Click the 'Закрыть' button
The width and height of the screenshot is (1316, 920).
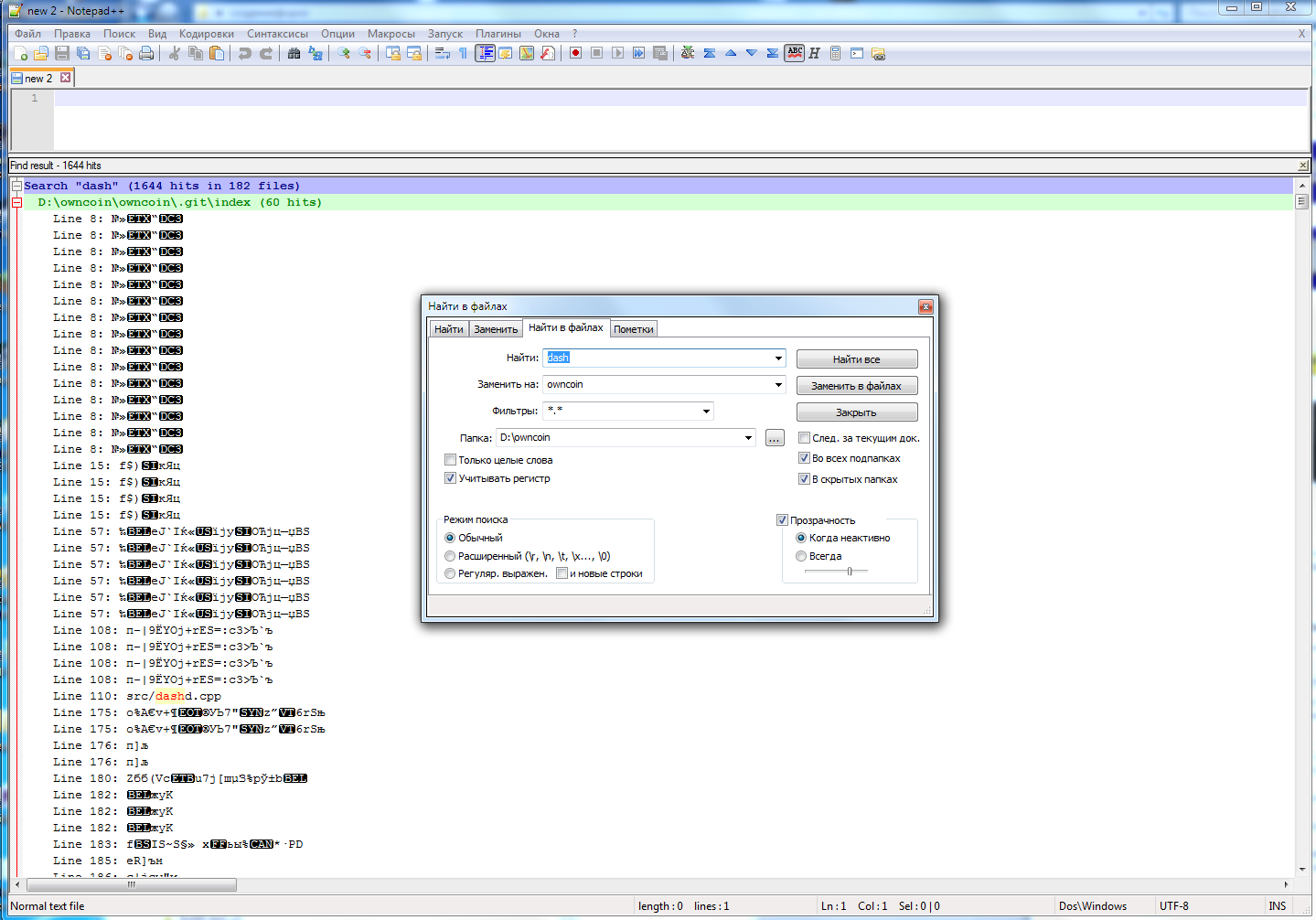[857, 412]
